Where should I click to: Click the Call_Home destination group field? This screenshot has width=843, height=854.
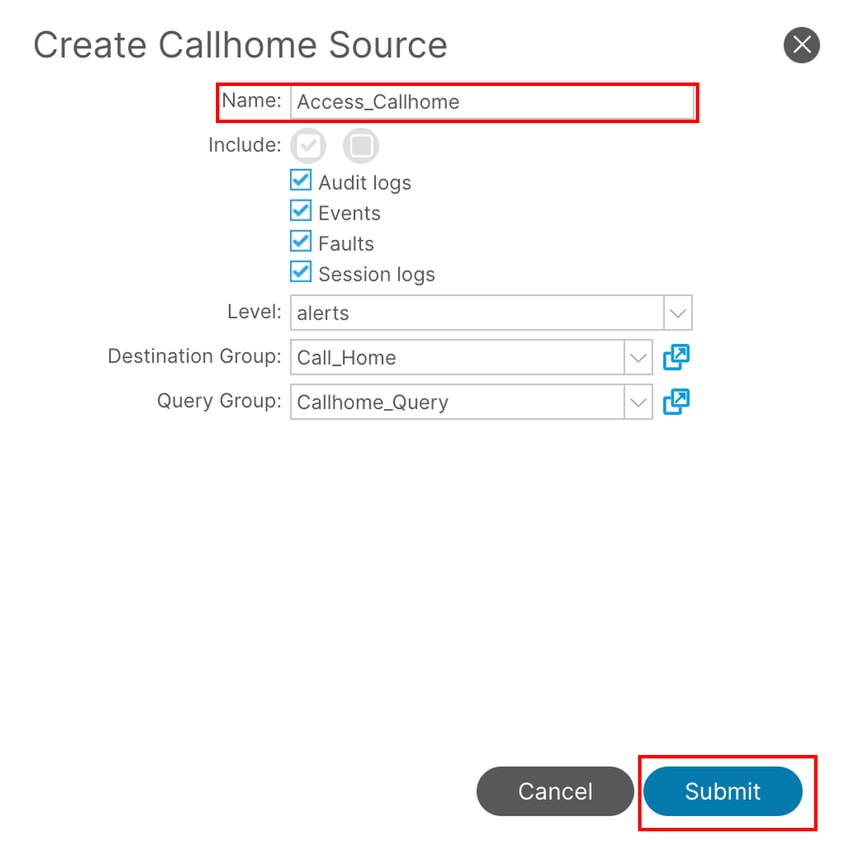pos(457,357)
